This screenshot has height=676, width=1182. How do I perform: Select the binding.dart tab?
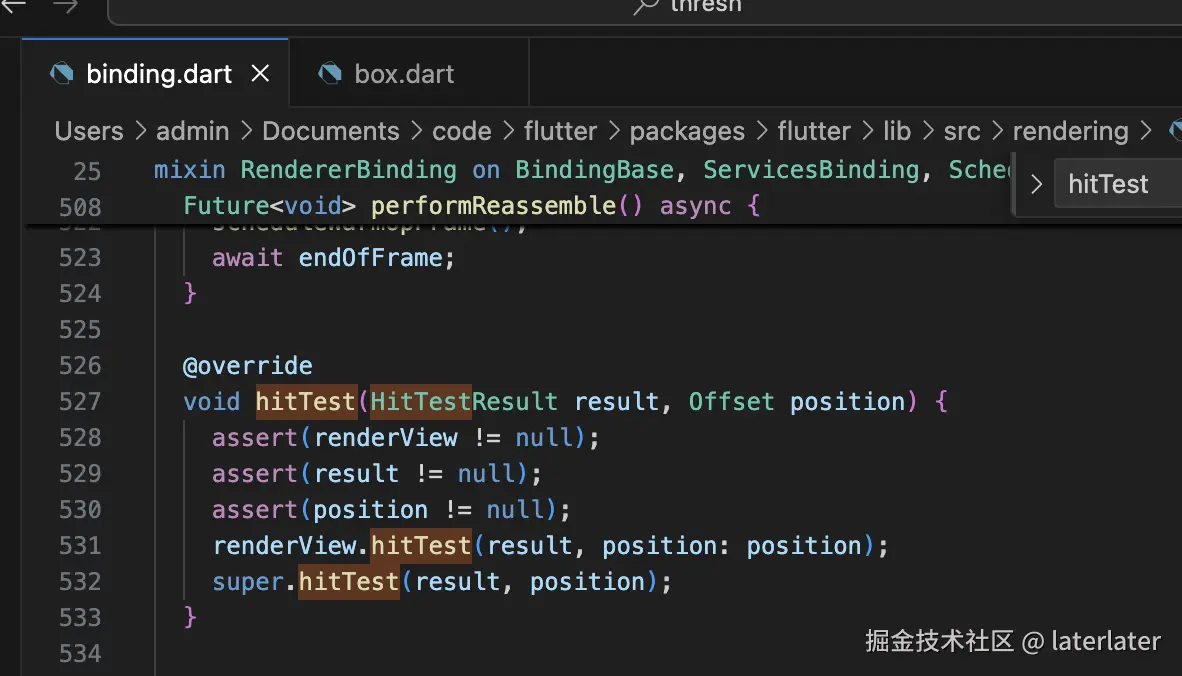pos(159,74)
